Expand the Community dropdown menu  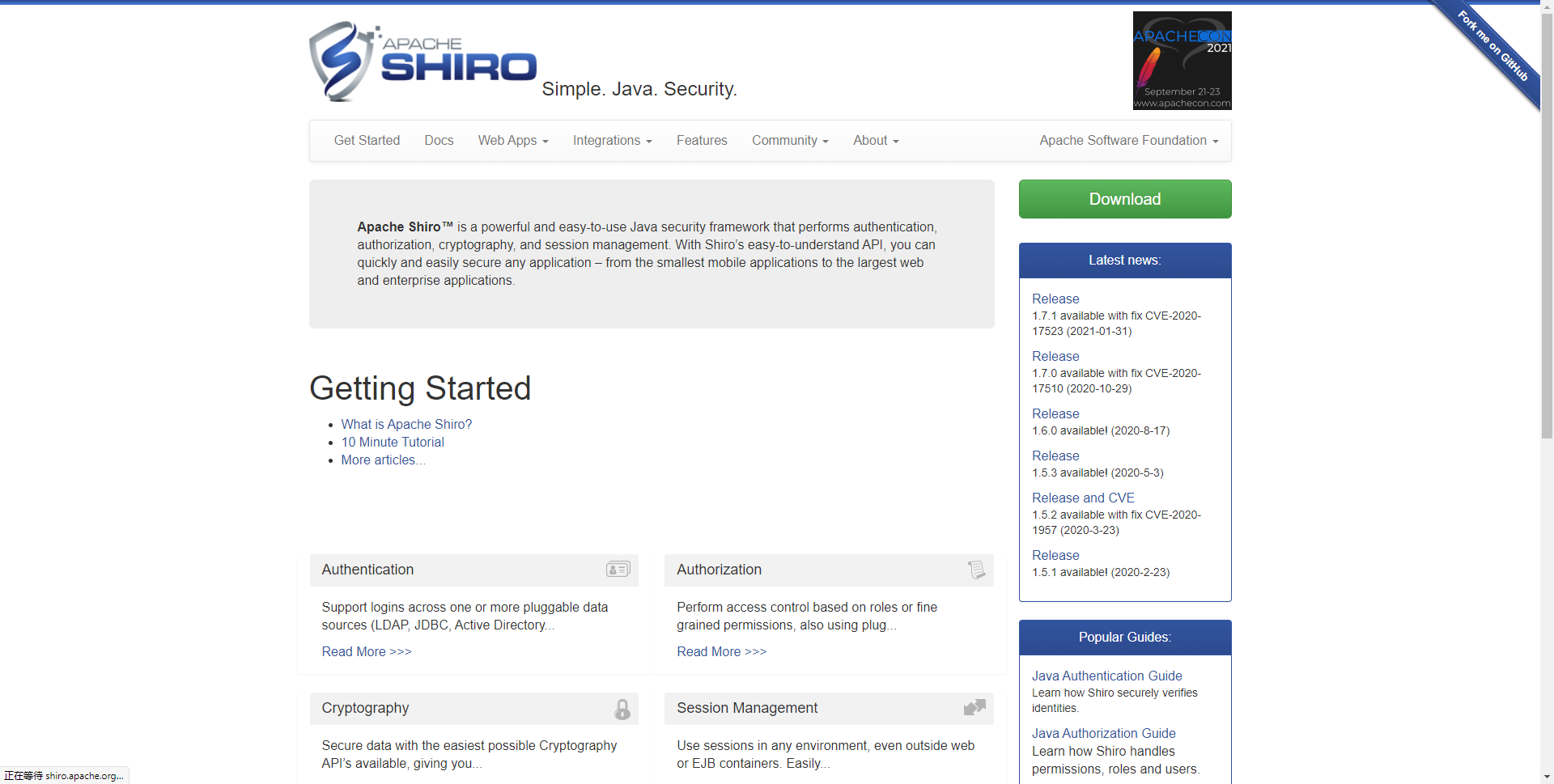790,141
